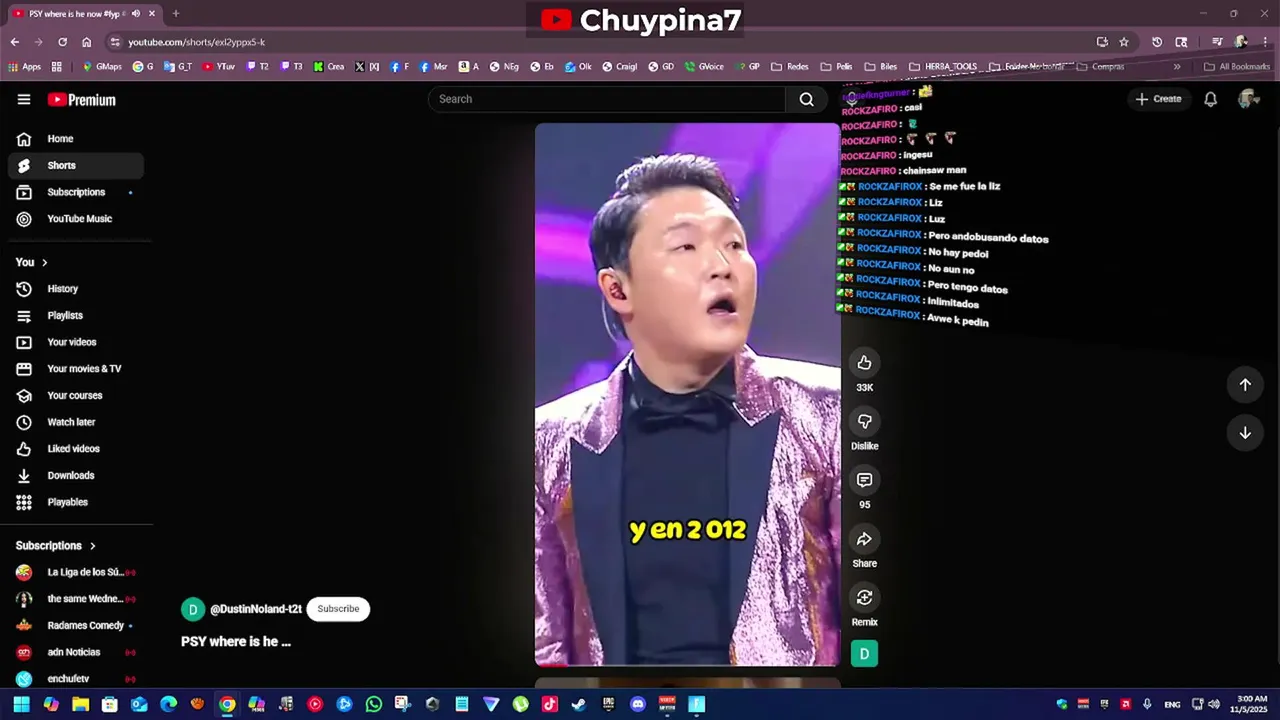
Task: Open La Liga de los Sú... channel
Action: point(76,572)
